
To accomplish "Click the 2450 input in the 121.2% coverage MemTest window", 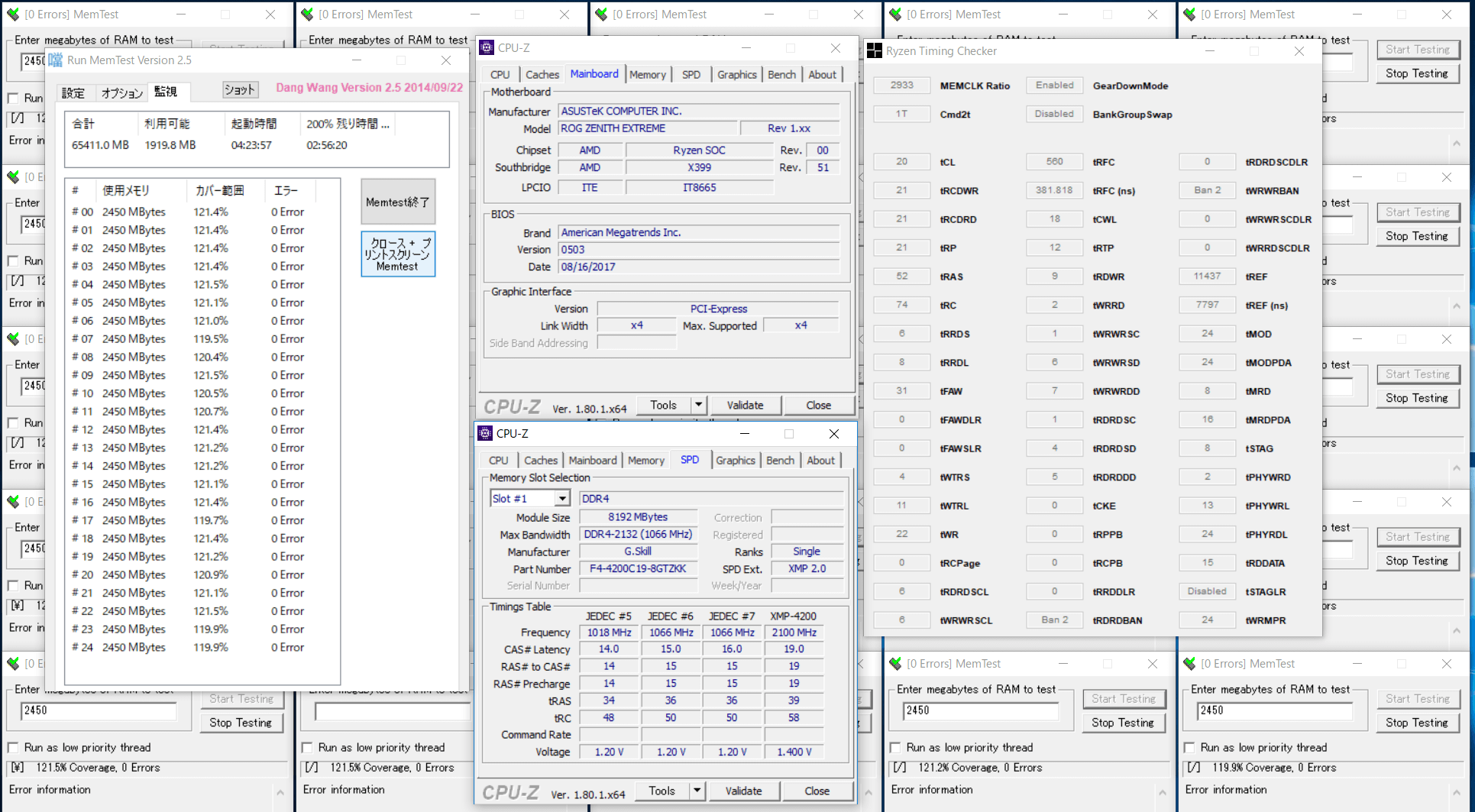I will [981, 710].
